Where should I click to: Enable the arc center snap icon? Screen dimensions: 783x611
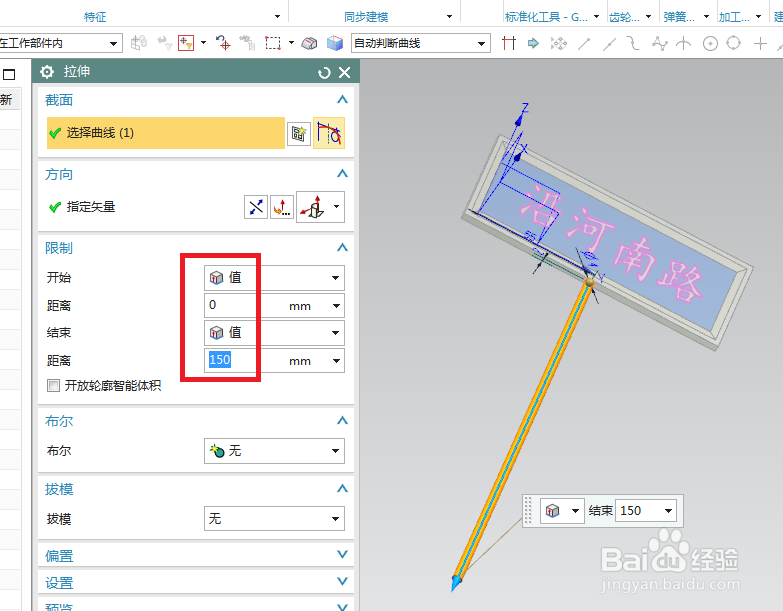click(710, 44)
